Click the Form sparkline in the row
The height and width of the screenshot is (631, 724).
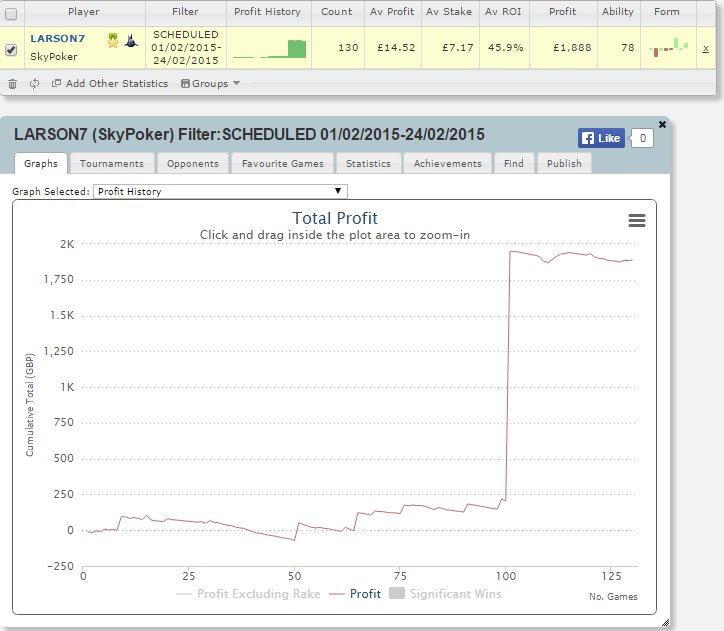[x=669, y=48]
